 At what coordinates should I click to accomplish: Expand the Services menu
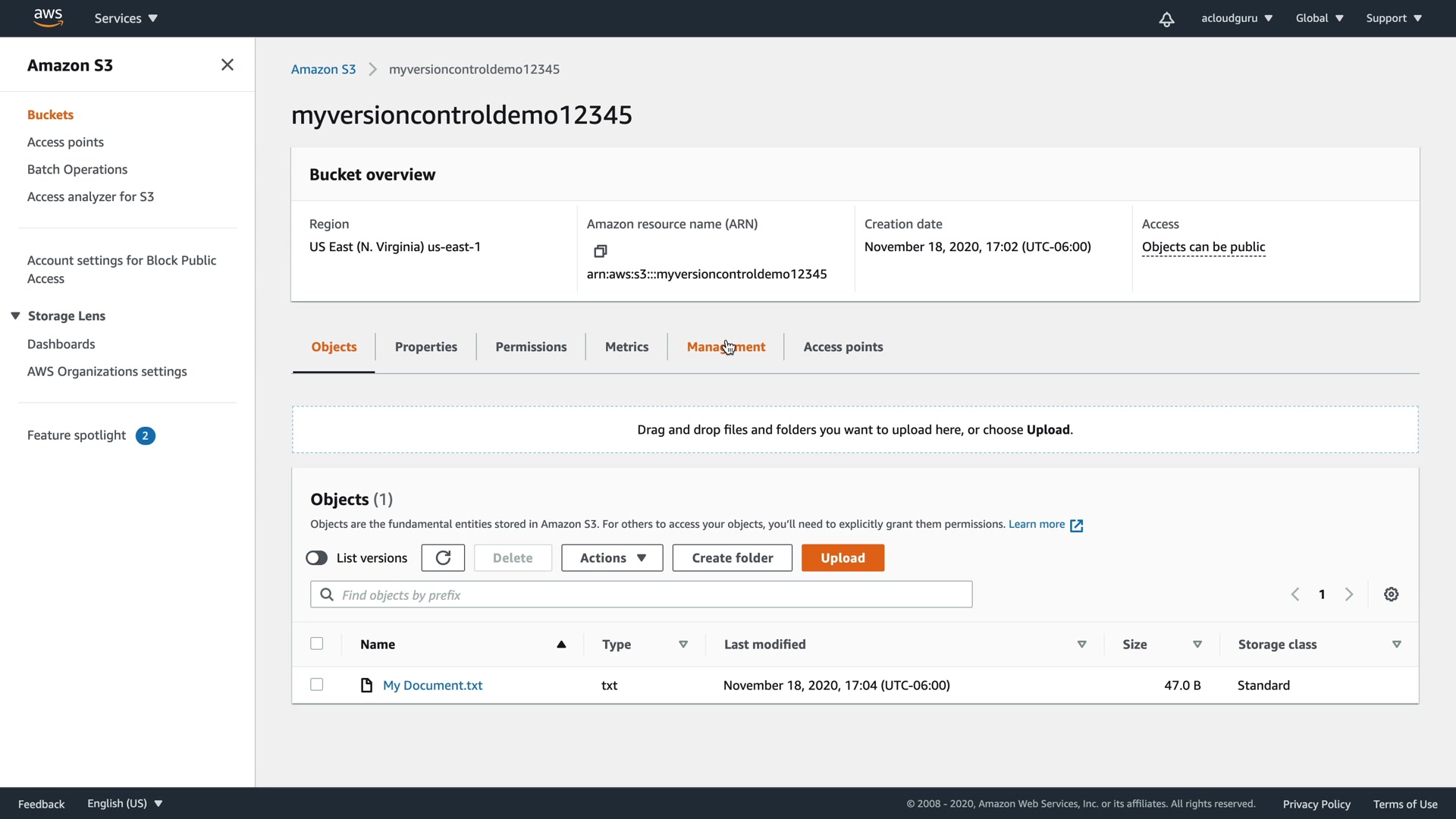pos(126,18)
